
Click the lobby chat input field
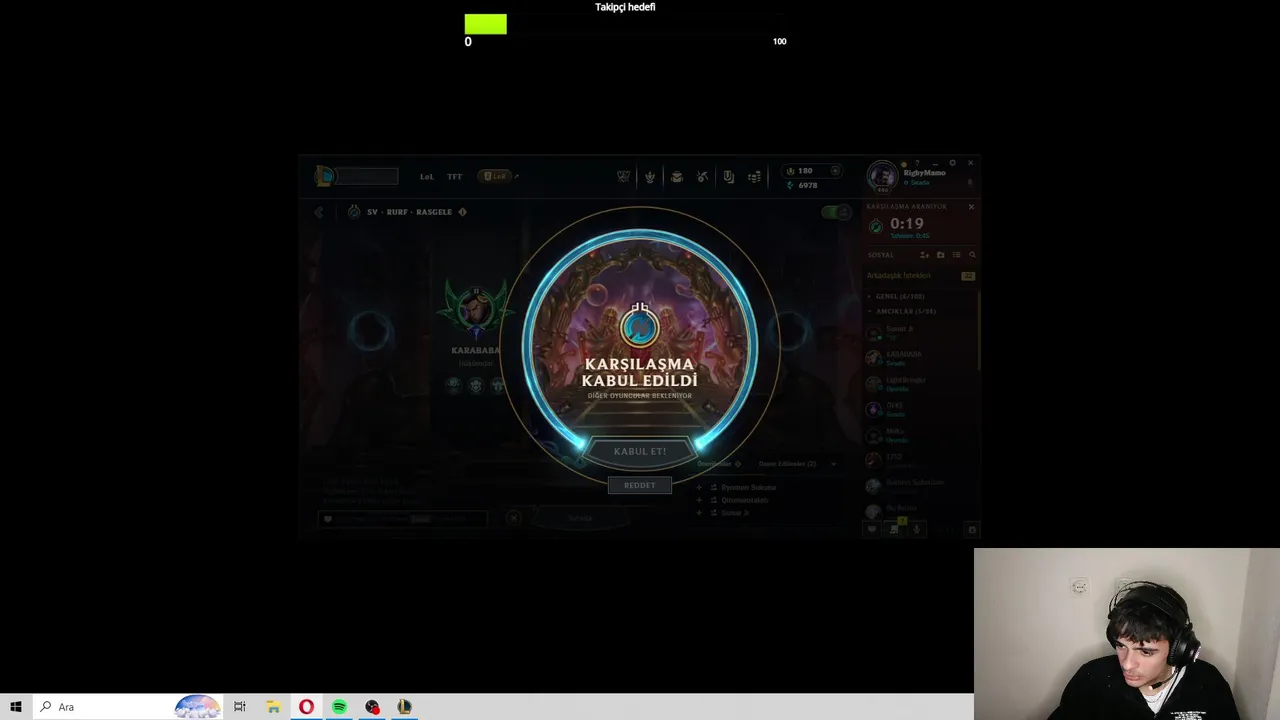402,519
